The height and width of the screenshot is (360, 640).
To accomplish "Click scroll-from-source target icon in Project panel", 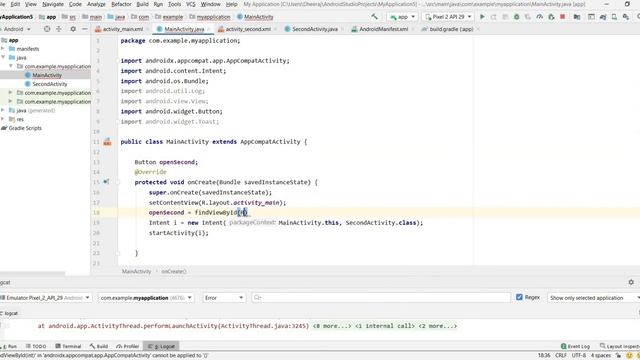I will click(x=47, y=29).
